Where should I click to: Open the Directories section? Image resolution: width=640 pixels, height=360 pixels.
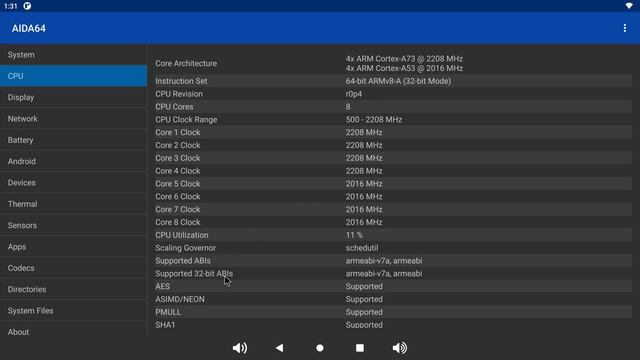73,289
